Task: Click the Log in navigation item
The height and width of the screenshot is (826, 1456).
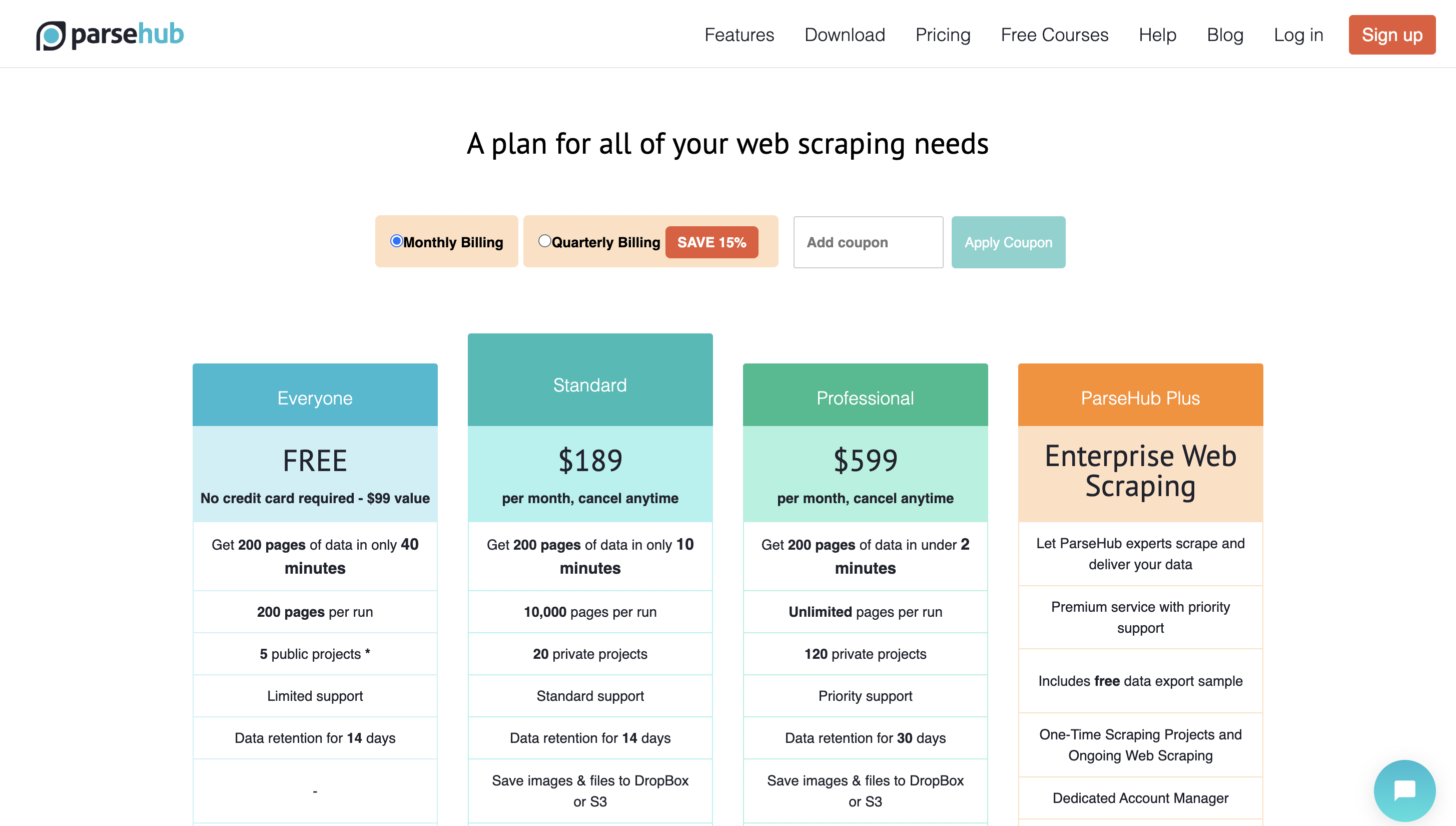Action: pyautogui.click(x=1298, y=34)
